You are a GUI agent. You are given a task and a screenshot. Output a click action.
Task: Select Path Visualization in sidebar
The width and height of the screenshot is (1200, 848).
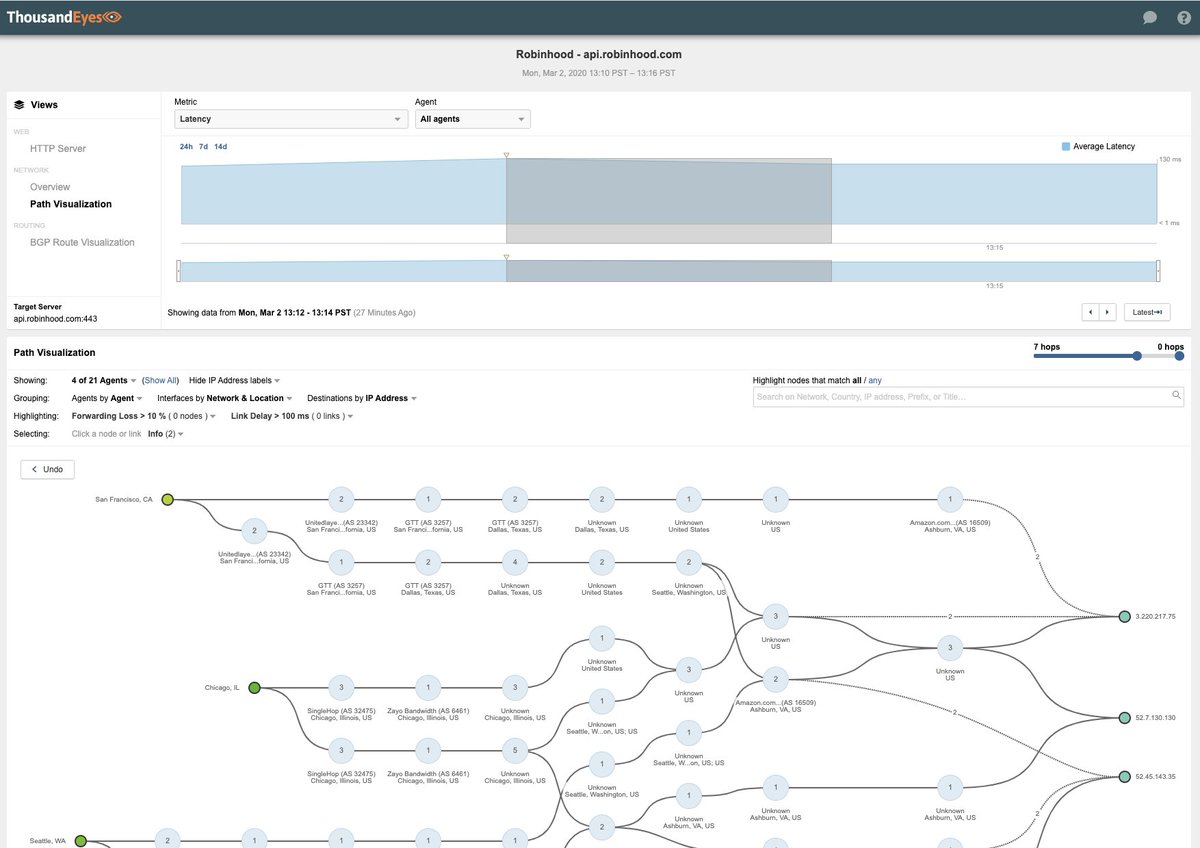71,204
